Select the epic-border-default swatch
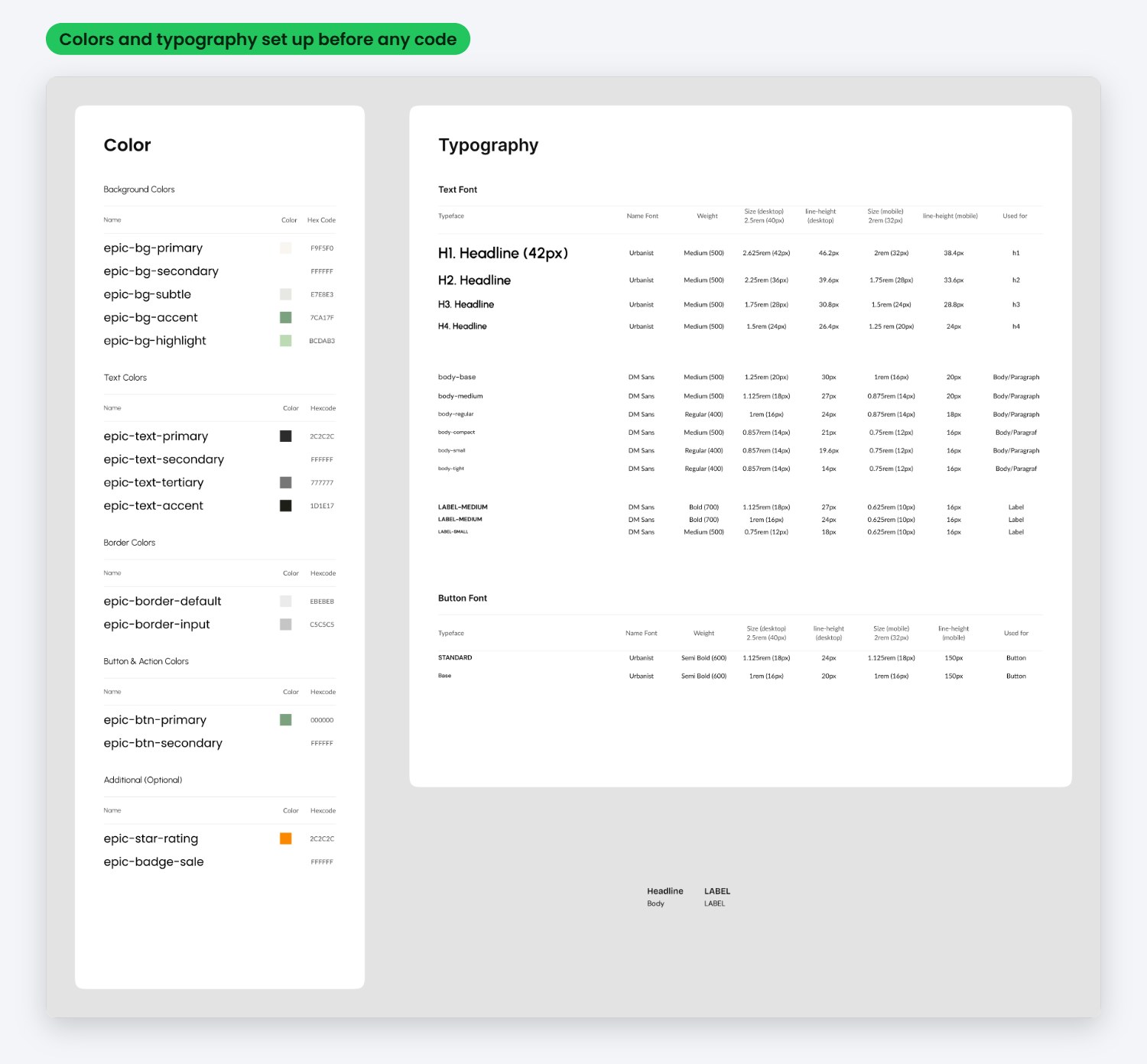Screen dimensions: 1147x1064 pyautogui.click(x=285, y=601)
